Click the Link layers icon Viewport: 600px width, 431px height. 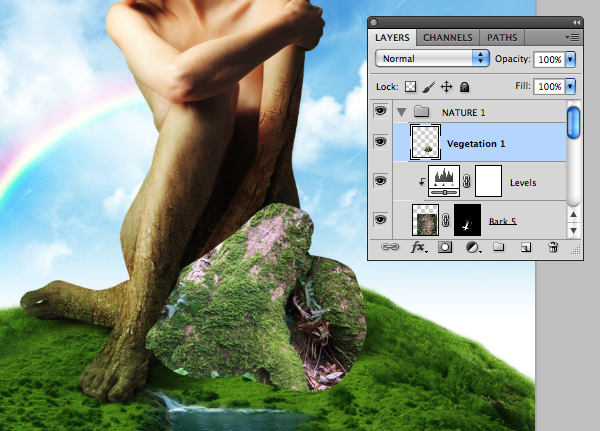click(x=390, y=247)
